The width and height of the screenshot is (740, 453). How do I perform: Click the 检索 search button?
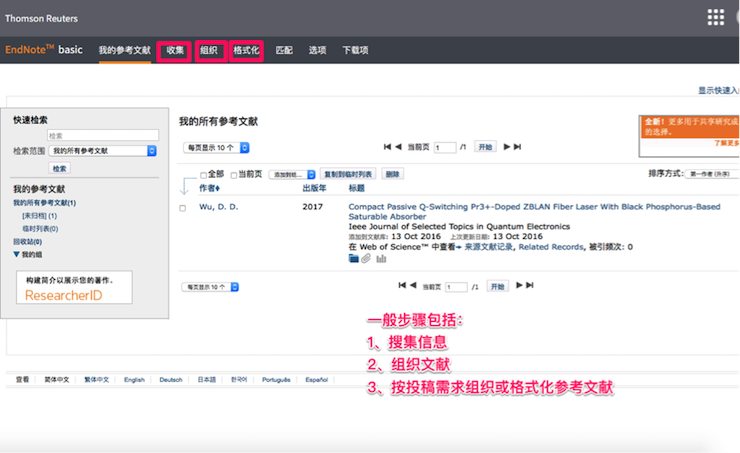coord(59,168)
